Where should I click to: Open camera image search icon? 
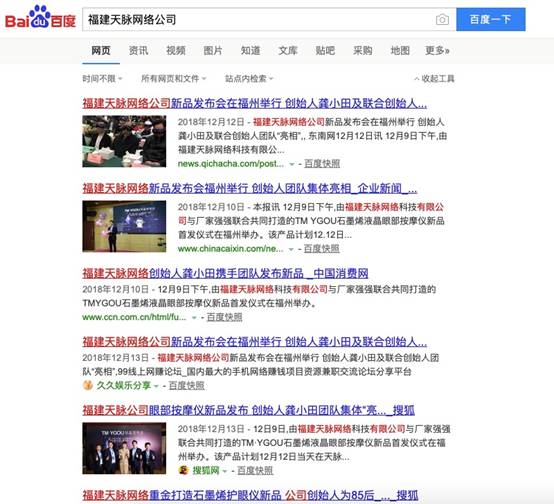(x=442, y=19)
